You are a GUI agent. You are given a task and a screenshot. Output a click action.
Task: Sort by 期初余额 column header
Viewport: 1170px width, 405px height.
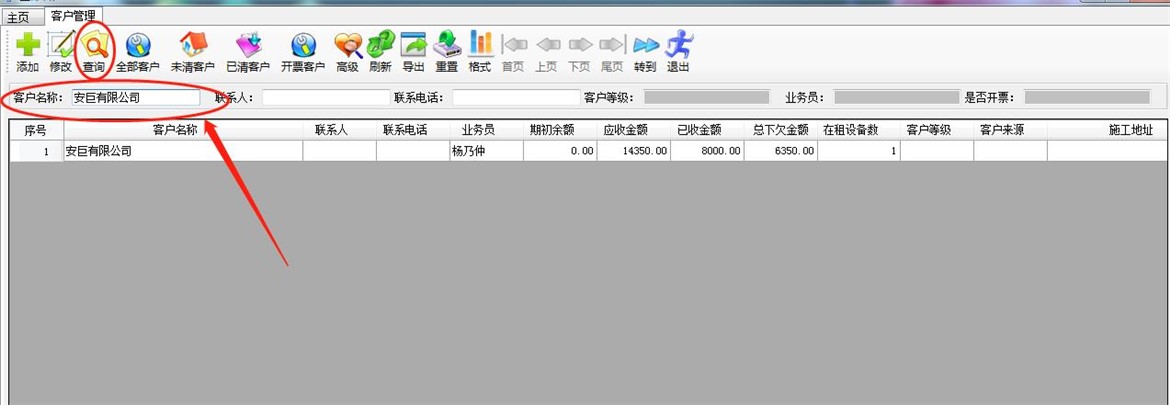pos(560,131)
